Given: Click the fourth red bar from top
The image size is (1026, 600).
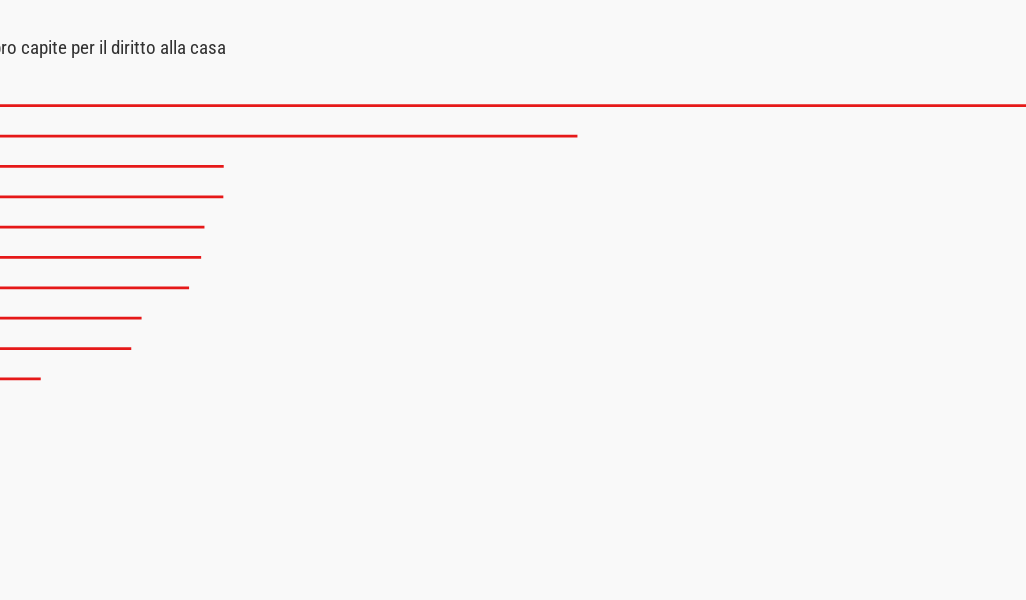Looking at the screenshot, I should 111,196.
